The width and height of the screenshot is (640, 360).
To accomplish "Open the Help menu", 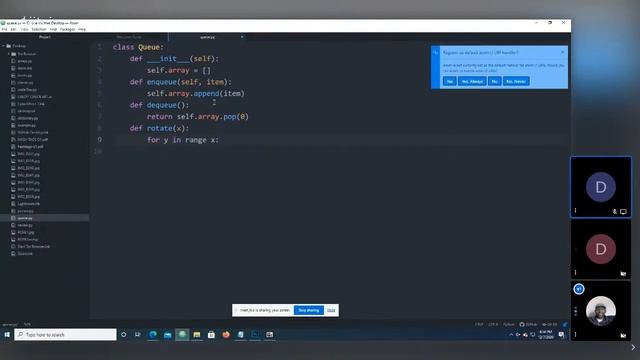I will (82, 29).
